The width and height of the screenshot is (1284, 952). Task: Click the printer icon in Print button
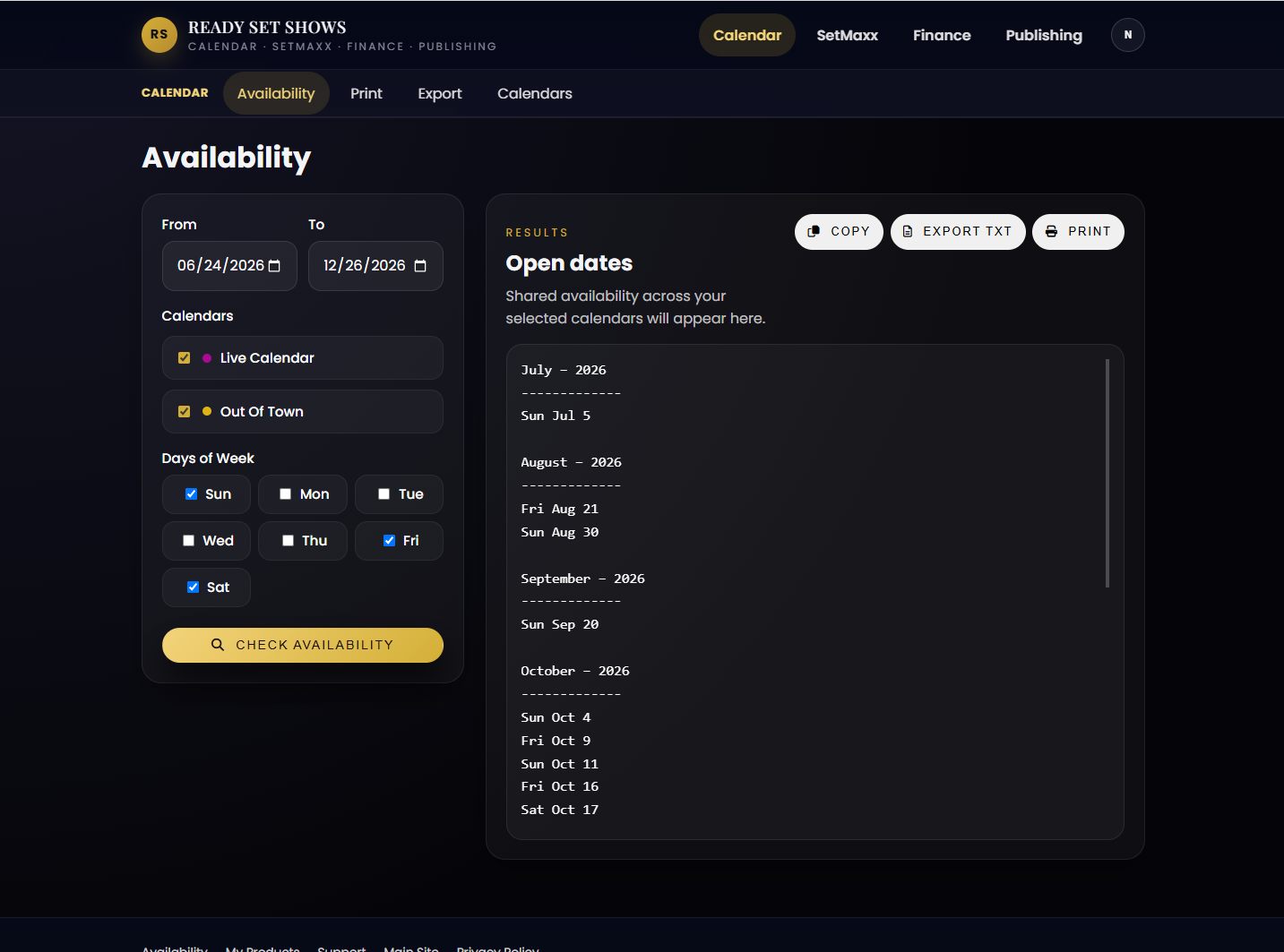coord(1051,231)
